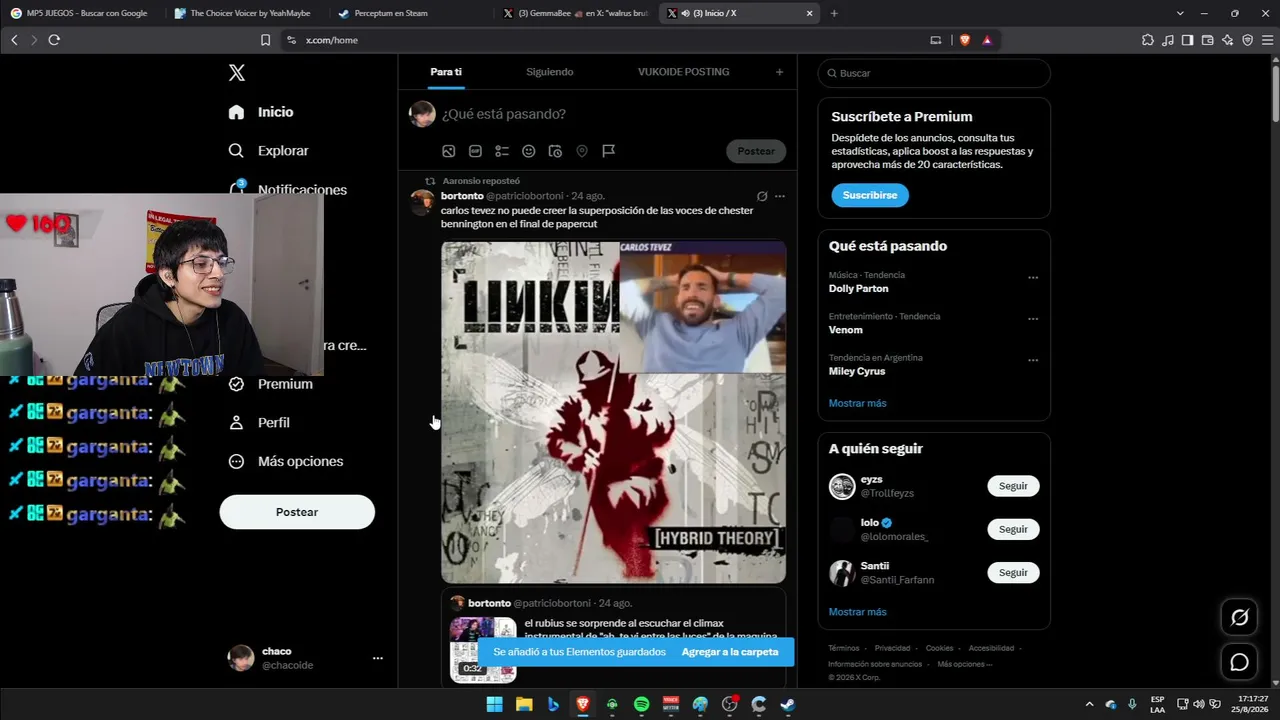Switch to the Perceptum en Steam tab

coord(410,13)
